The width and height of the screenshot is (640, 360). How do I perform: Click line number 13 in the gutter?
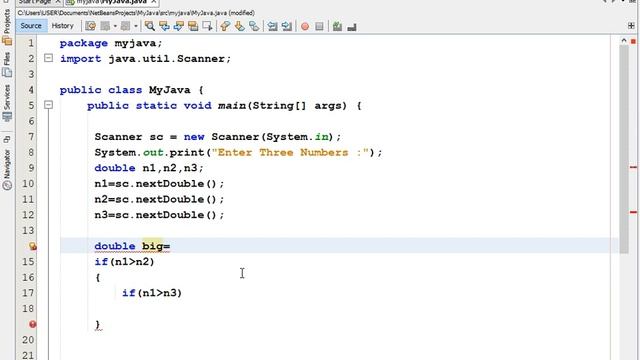(28, 231)
